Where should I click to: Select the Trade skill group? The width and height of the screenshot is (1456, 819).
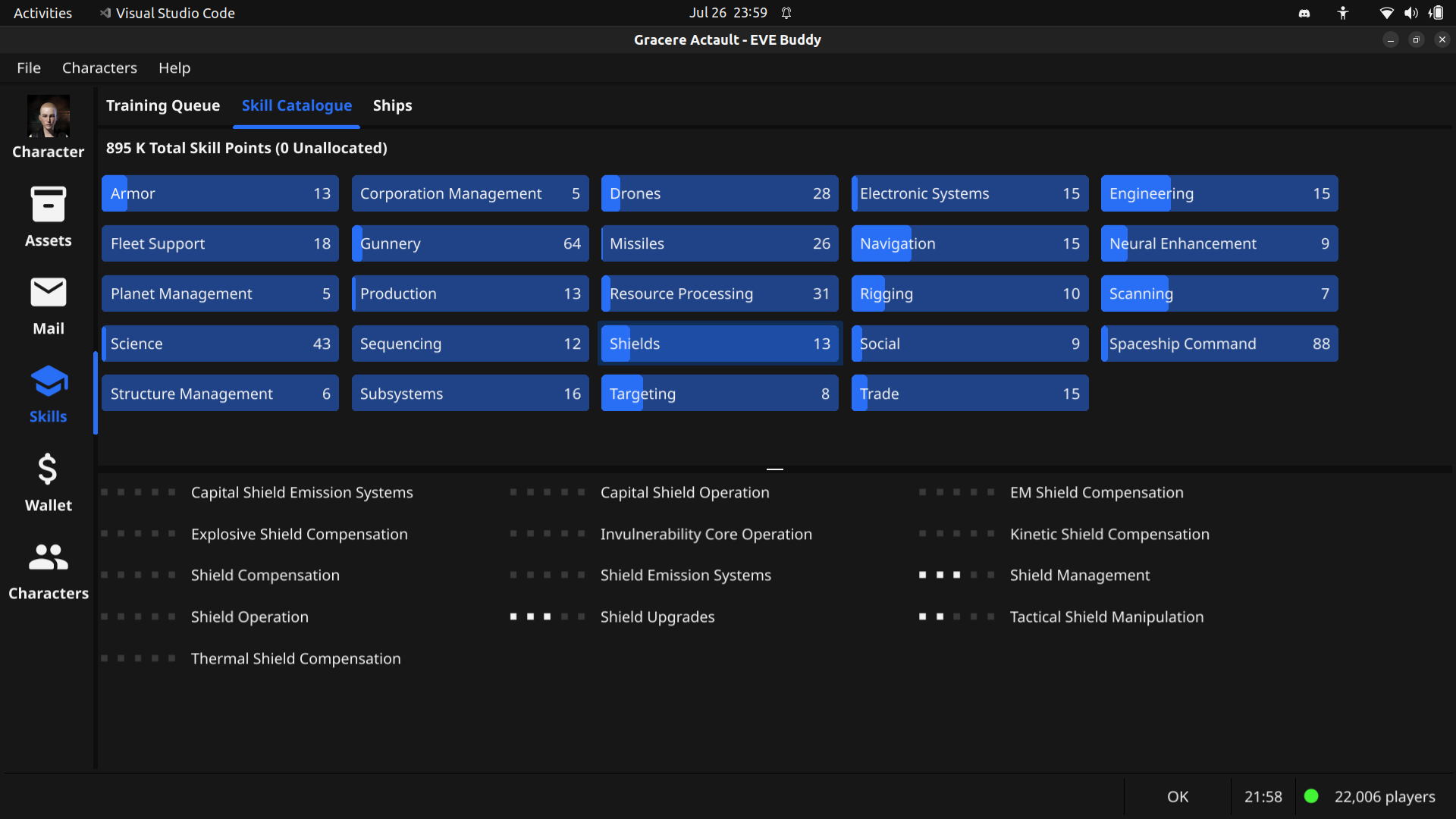(x=970, y=394)
